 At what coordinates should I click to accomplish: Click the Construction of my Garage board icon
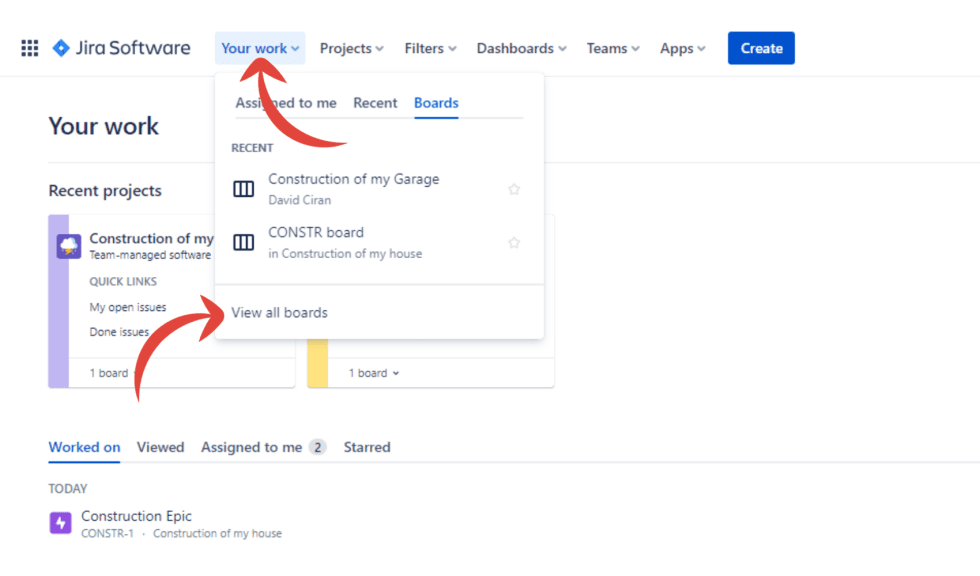244,189
